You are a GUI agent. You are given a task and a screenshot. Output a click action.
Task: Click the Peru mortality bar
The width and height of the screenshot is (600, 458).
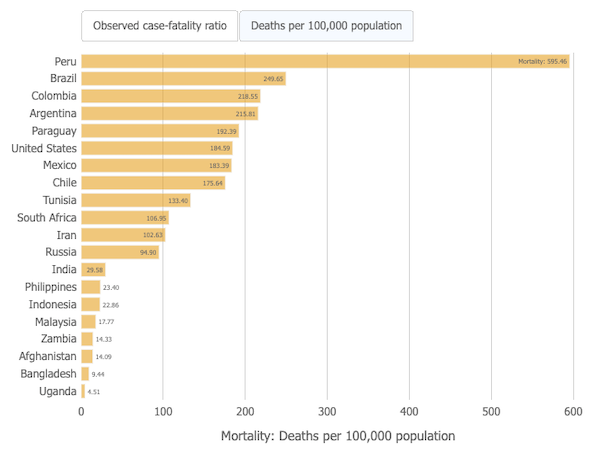(x=325, y=61)
